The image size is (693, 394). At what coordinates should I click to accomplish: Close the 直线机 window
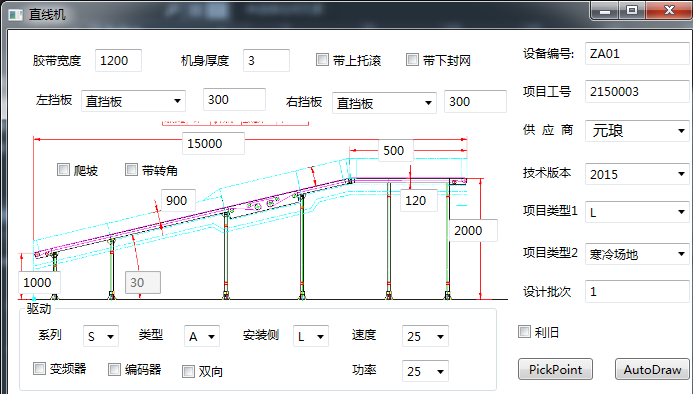click(x=670, y=11)
